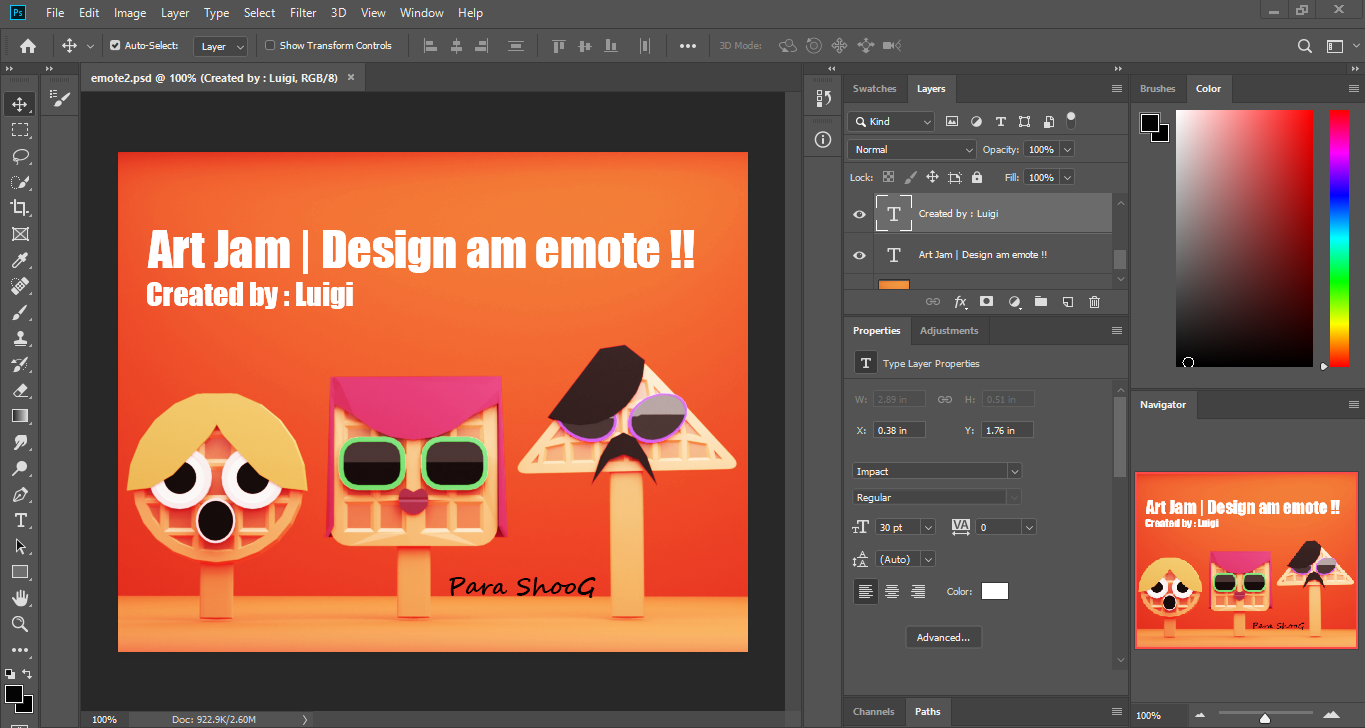This screenshot has width=1365, height=728.
Task: Switch to the Channels tab
Action: click(x=873, y=711)
